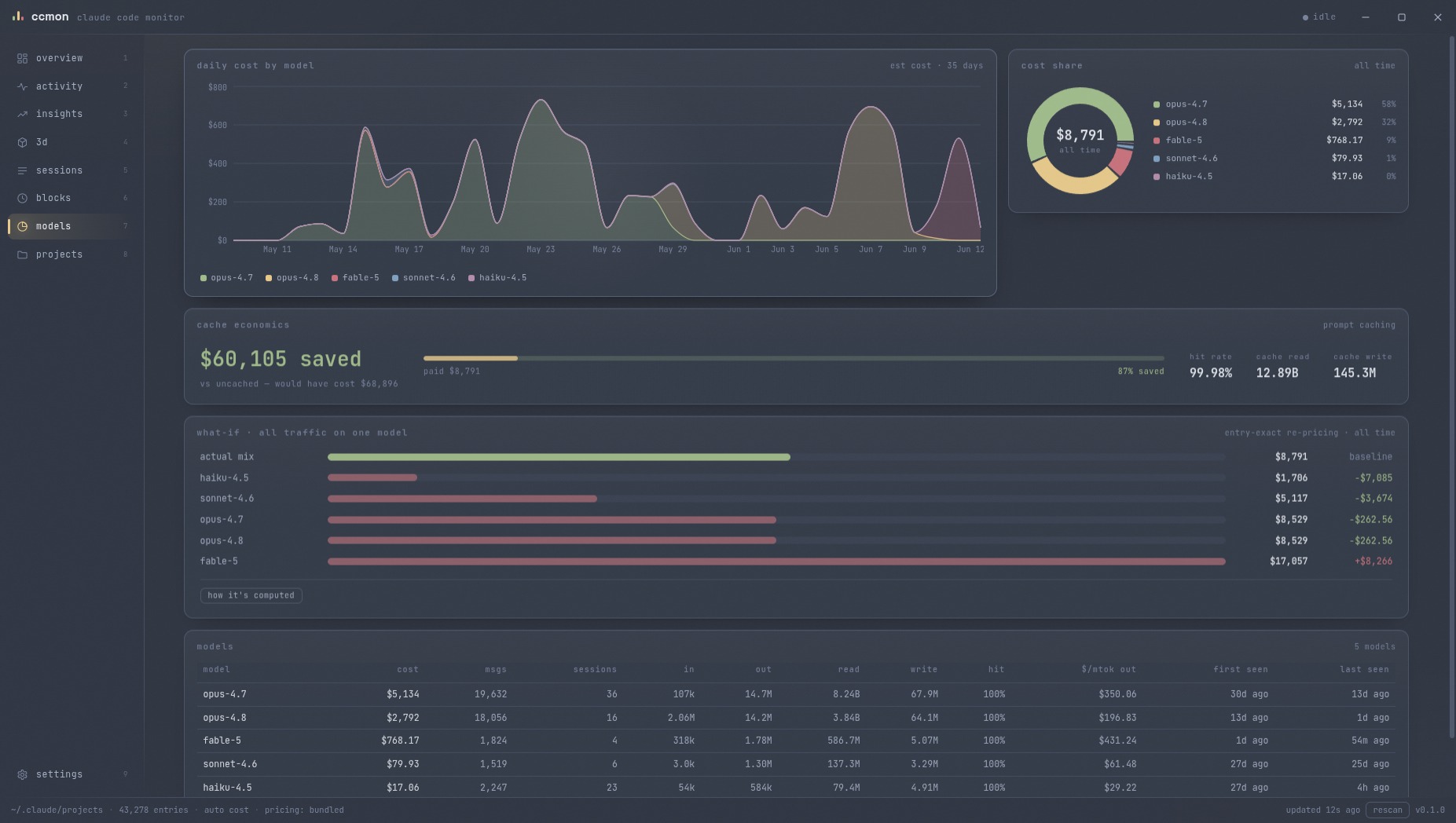Image resolution: width=1456 pixels, height=823 pixels.
Task: Select the opus-4.7 row in models table
Action: (796, 694)
